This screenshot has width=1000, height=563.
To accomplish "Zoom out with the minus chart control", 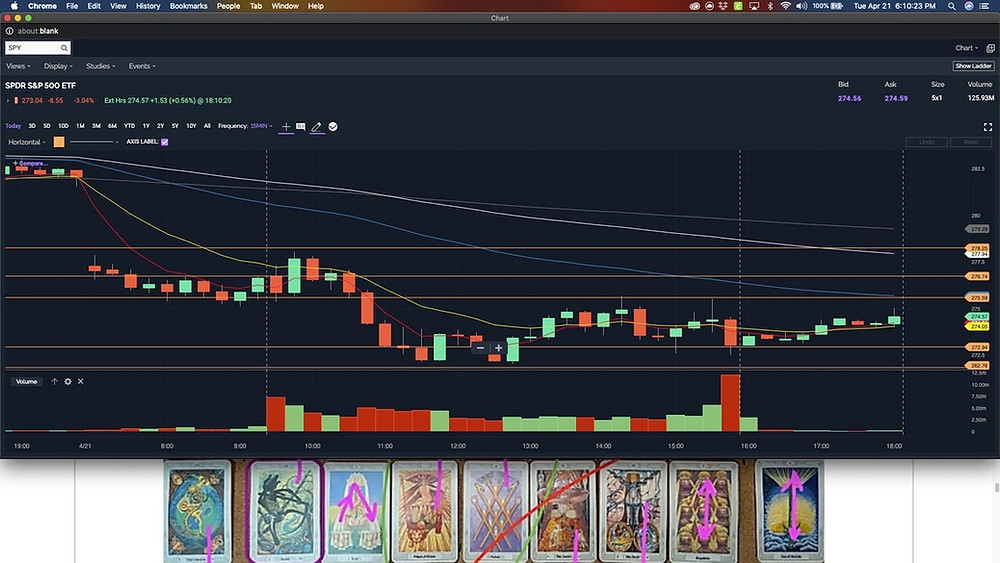I will click(x=480, y=347).
